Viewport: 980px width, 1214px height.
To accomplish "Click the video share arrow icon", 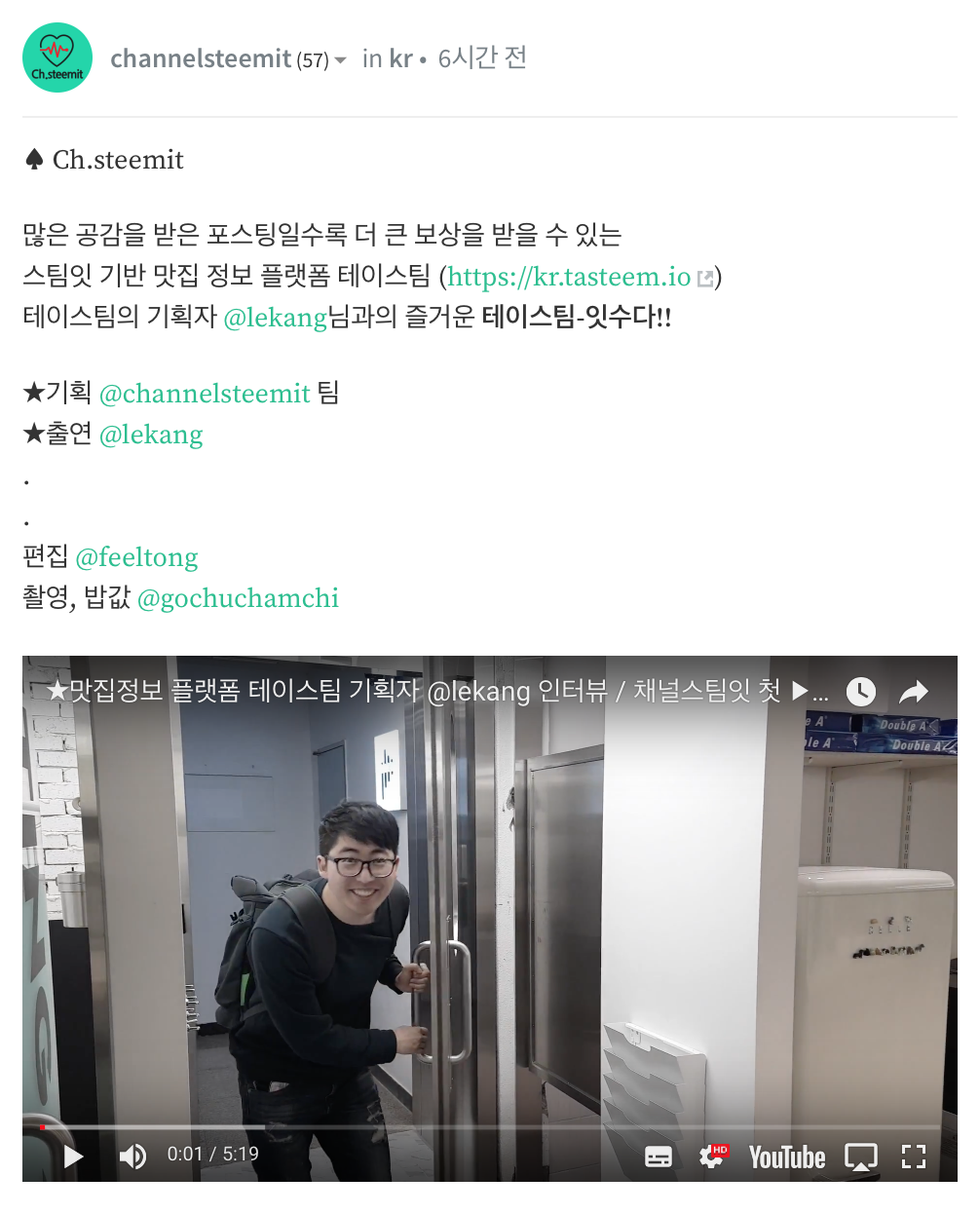I will click(914, 692).
